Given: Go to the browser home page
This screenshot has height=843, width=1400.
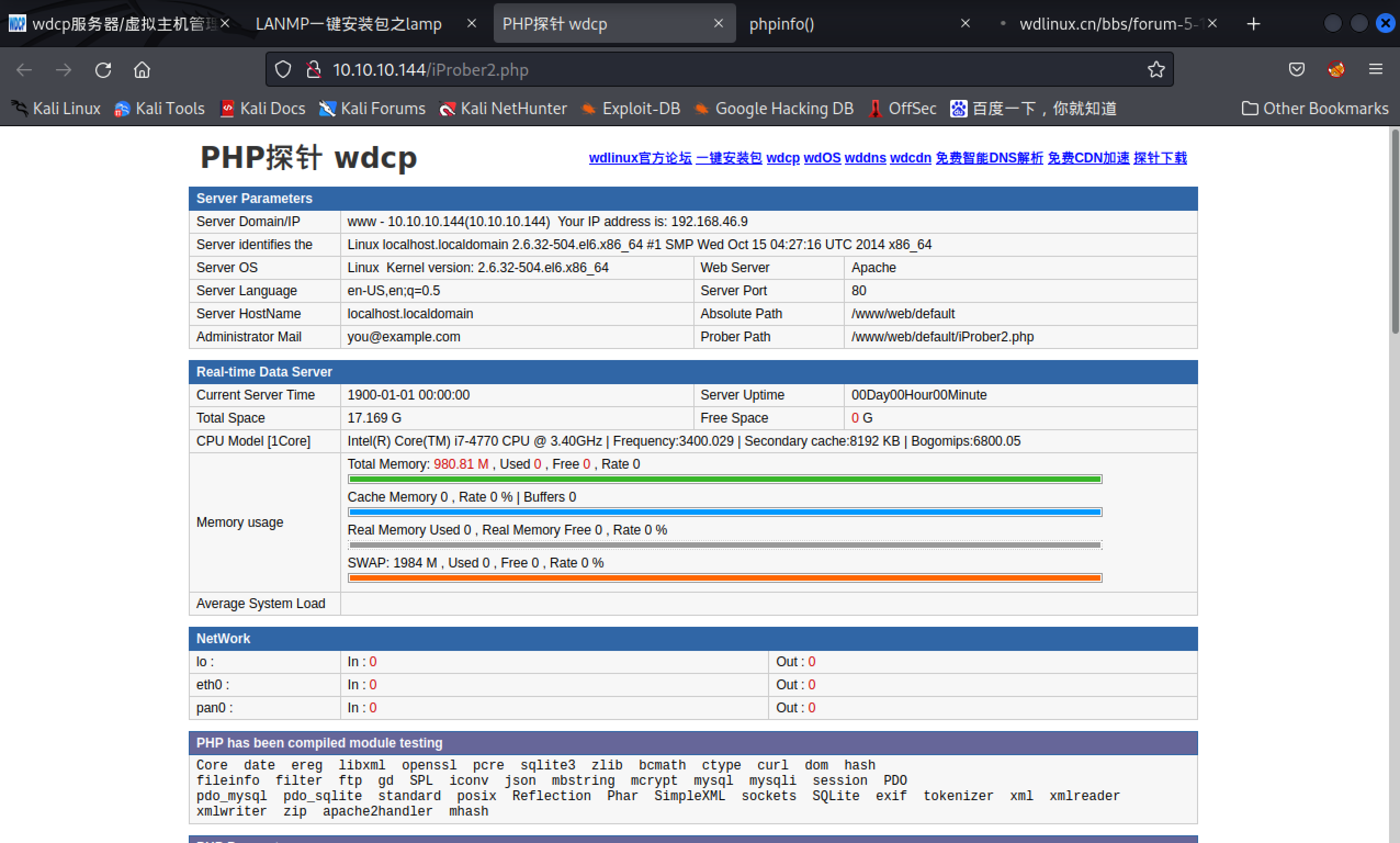Looking at the screenshot, I should point(142,70).
